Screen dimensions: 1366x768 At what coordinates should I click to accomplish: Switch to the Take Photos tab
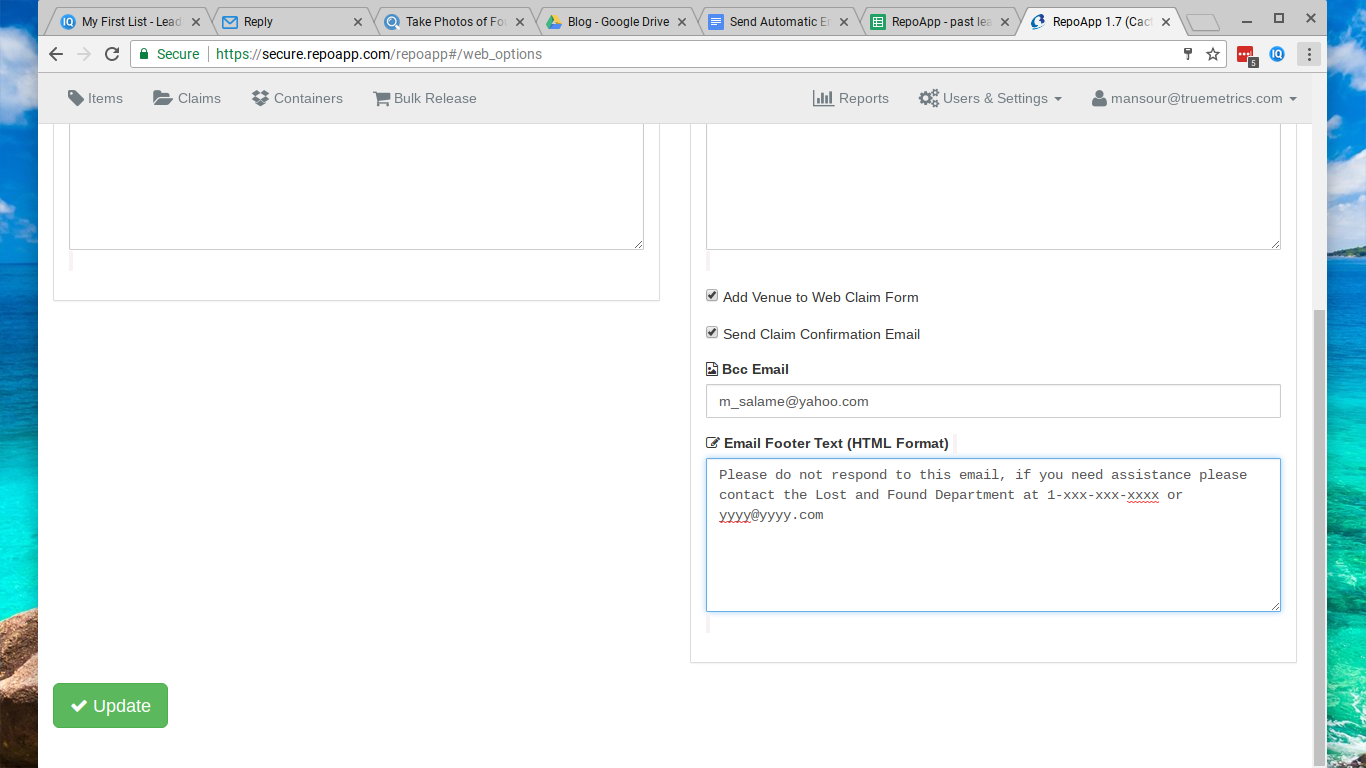(456, 21)
